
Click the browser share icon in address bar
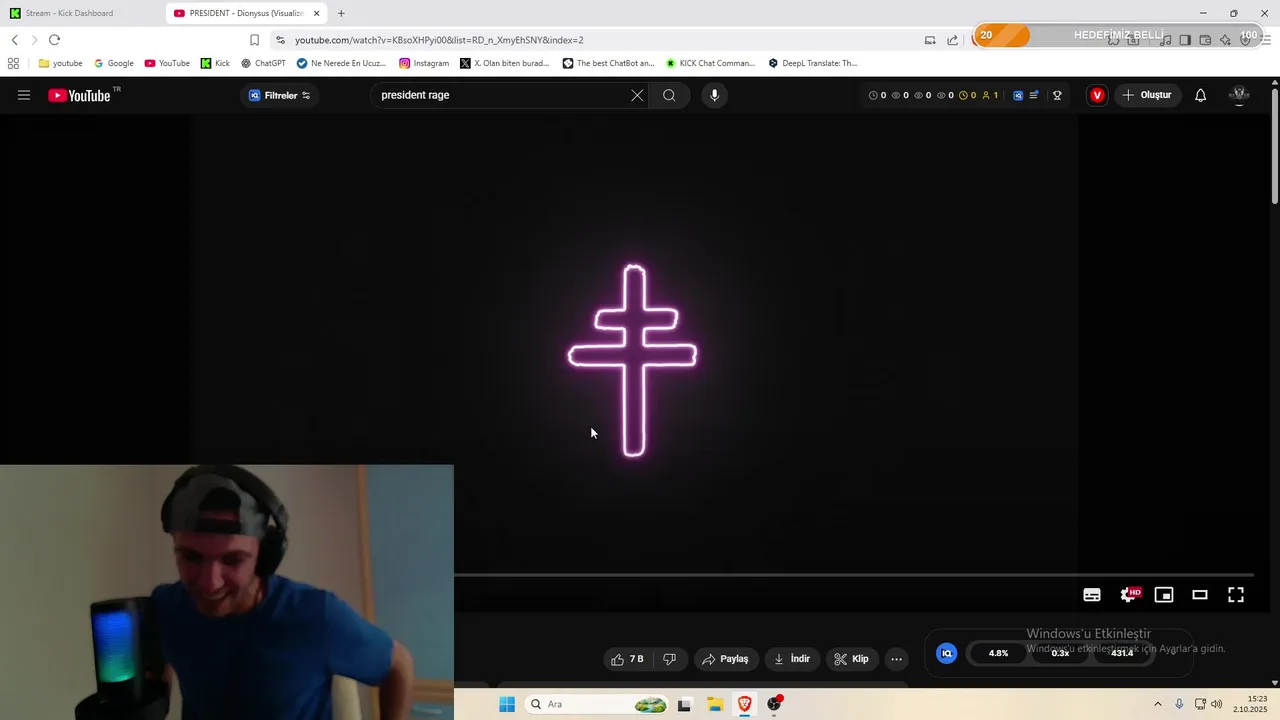coord(952,40)
